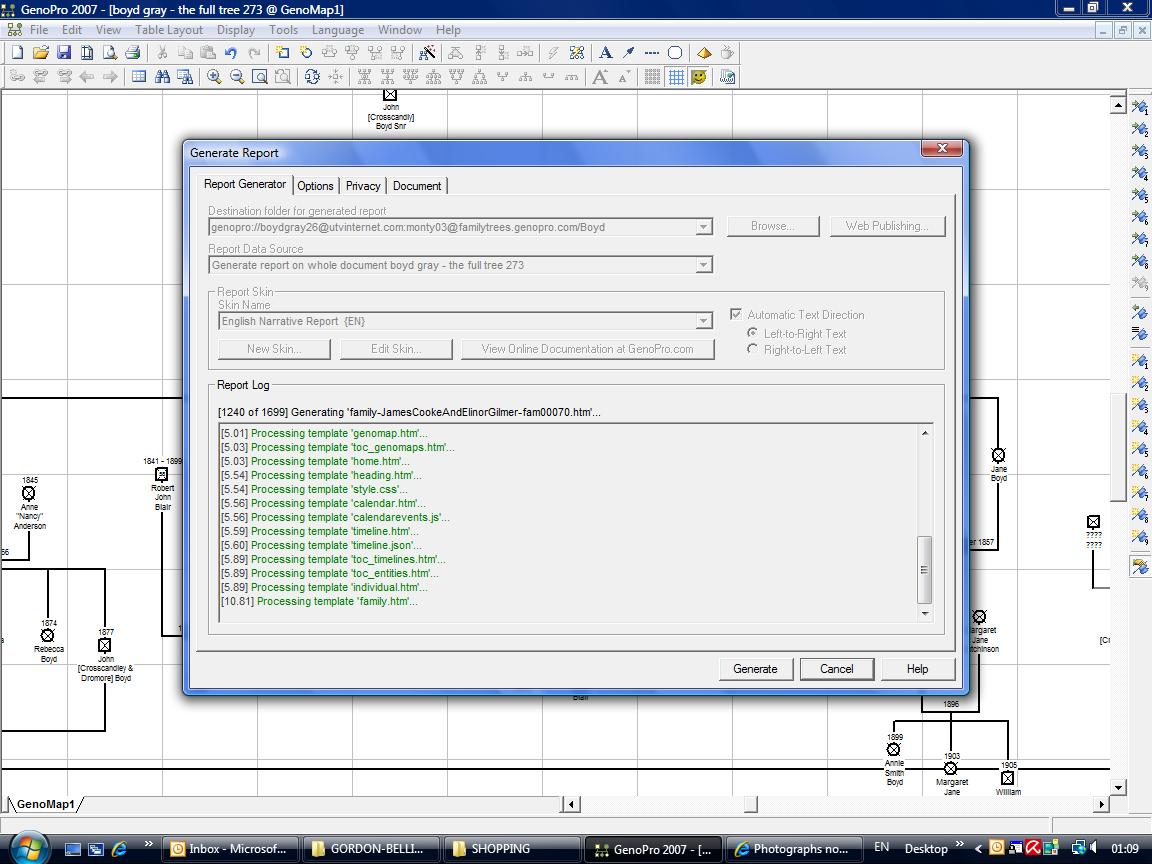Select the Right-to-Left Text radio button
1152x864 pixels.
(x=753, y=349)
